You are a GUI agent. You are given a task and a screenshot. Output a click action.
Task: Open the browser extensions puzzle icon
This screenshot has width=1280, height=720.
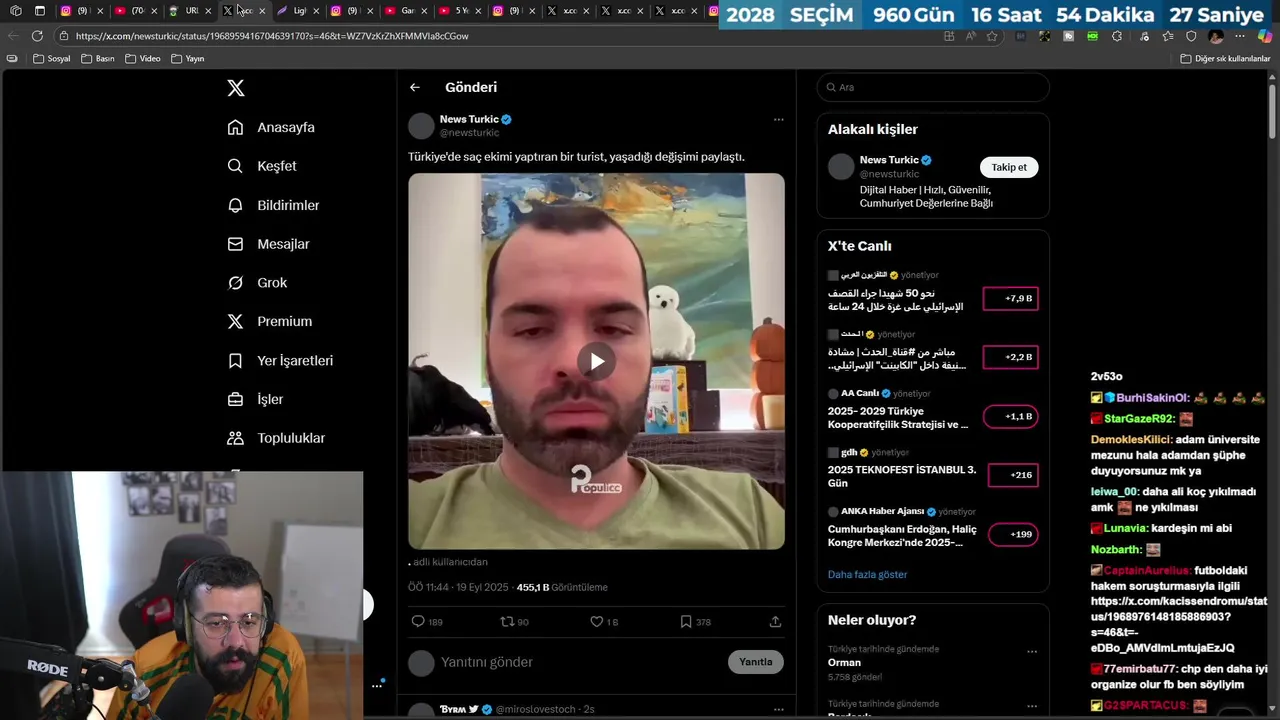pyautogui.click(x=1117, y=36)
